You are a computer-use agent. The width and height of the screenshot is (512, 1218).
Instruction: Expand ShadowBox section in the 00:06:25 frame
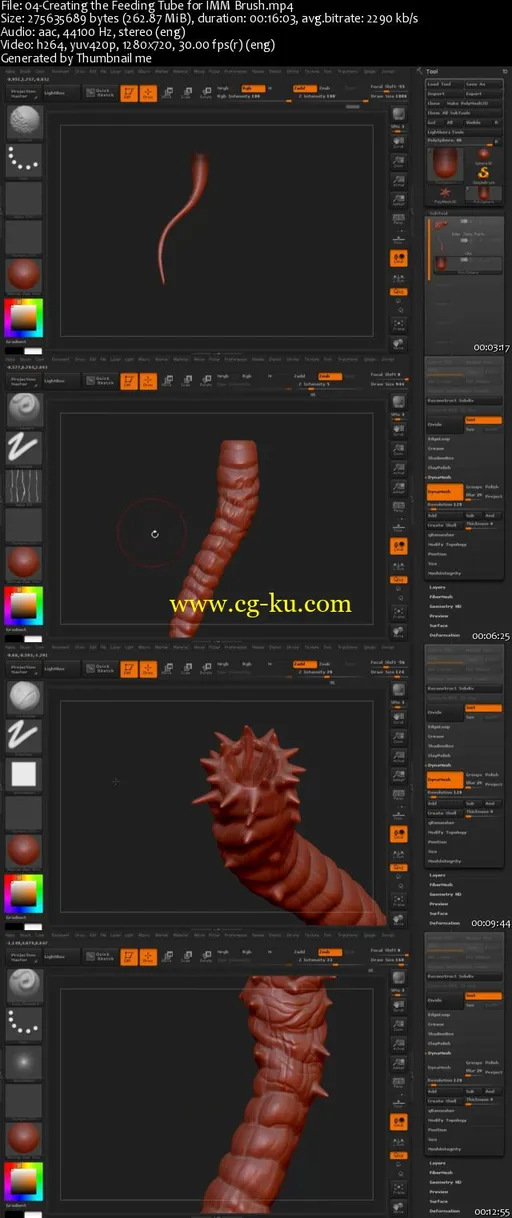click(441, 459)
